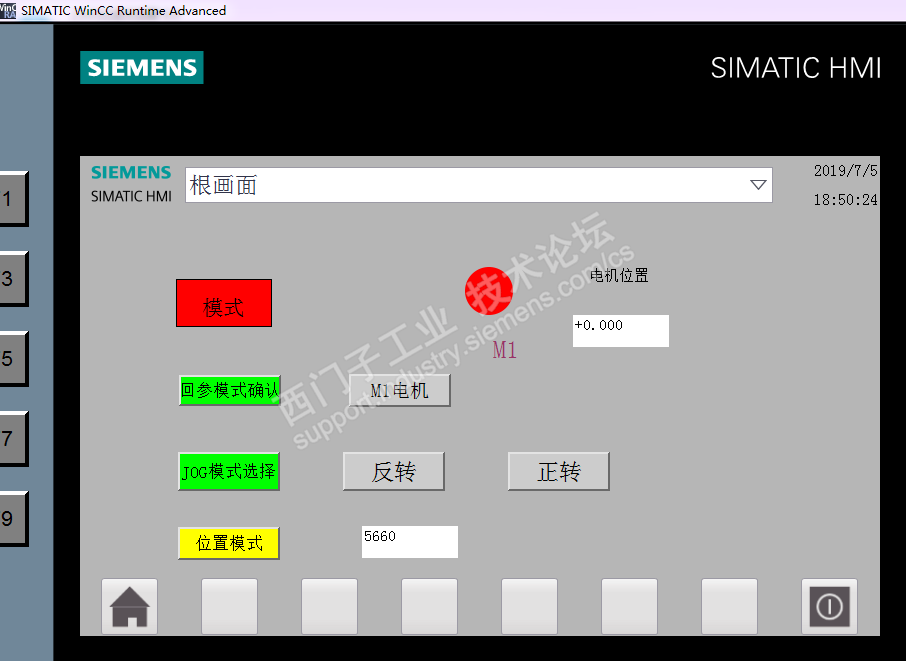The height and width of the screenshot is (661, 906).
Task: Click the power/exit icon button
Action: coord(829,606)
